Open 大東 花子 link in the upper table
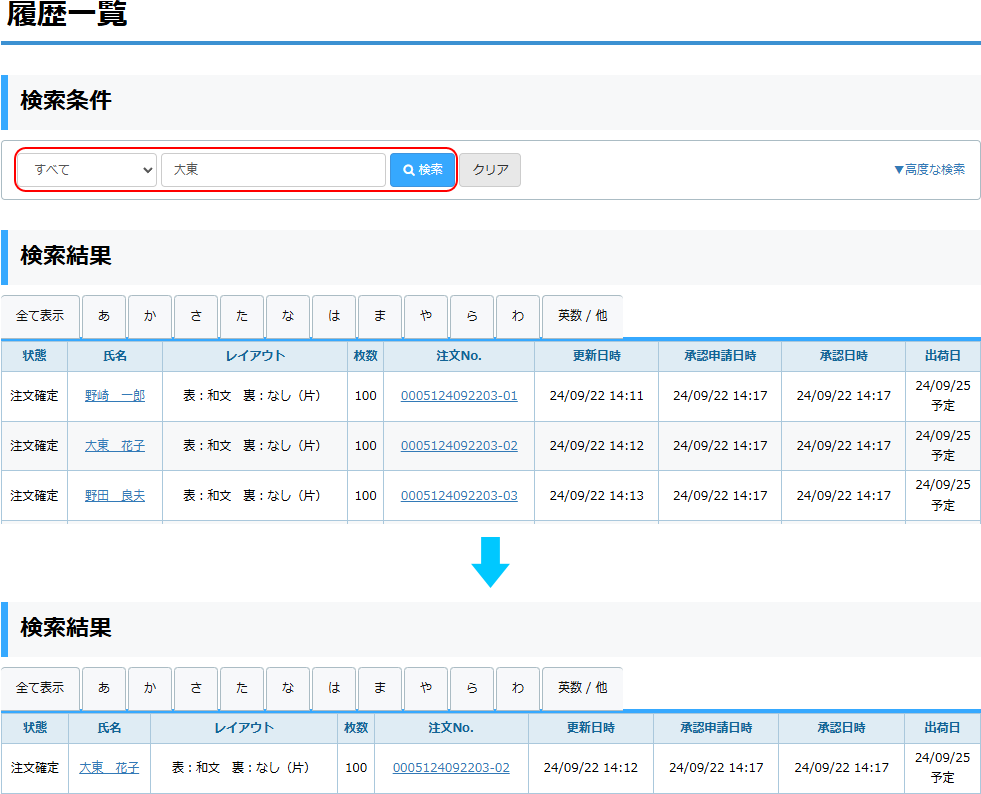 click(115, 446)
